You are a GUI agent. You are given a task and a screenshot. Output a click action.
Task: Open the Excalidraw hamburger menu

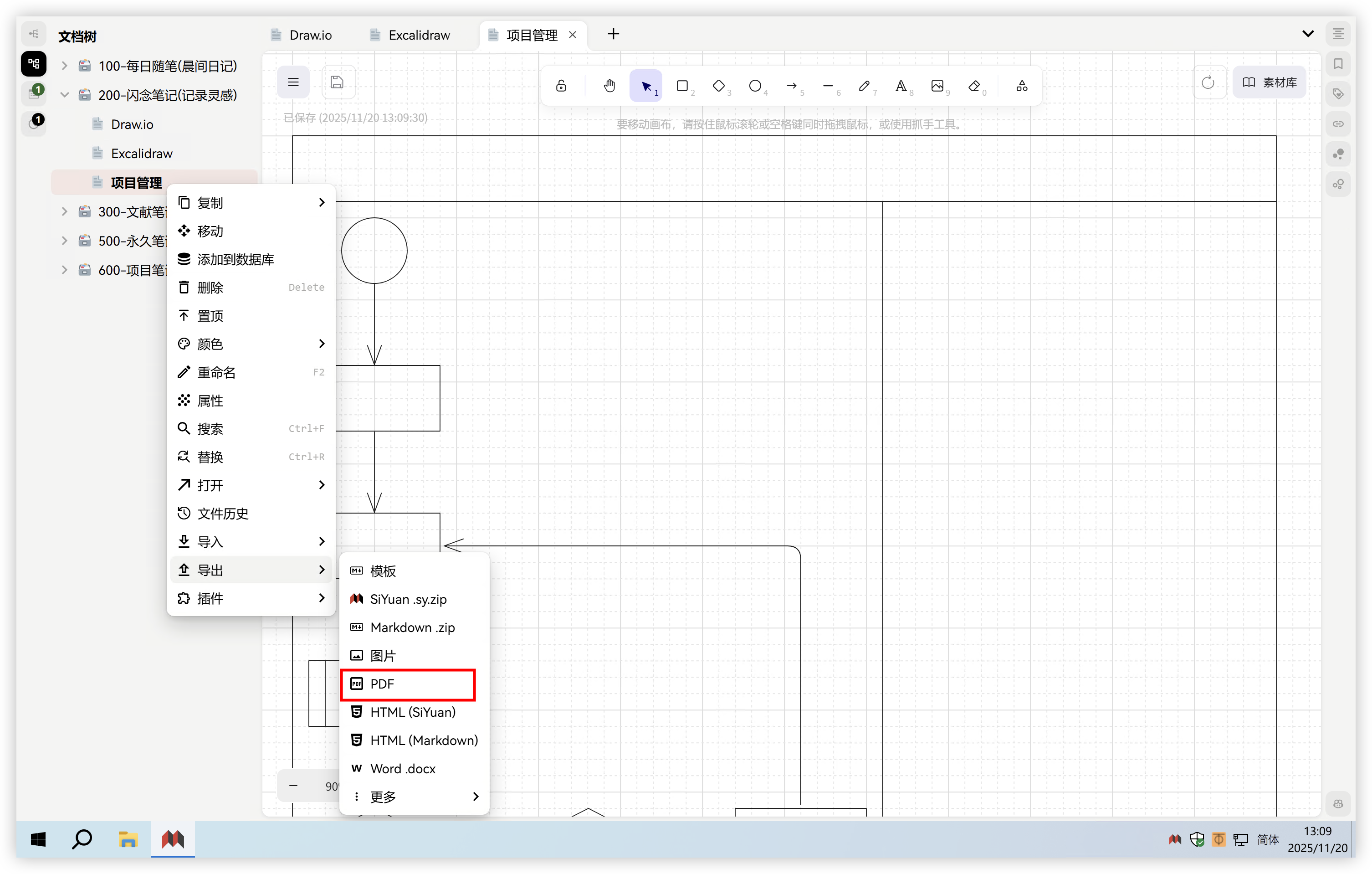pyautogui.click(x=293, y=82)
